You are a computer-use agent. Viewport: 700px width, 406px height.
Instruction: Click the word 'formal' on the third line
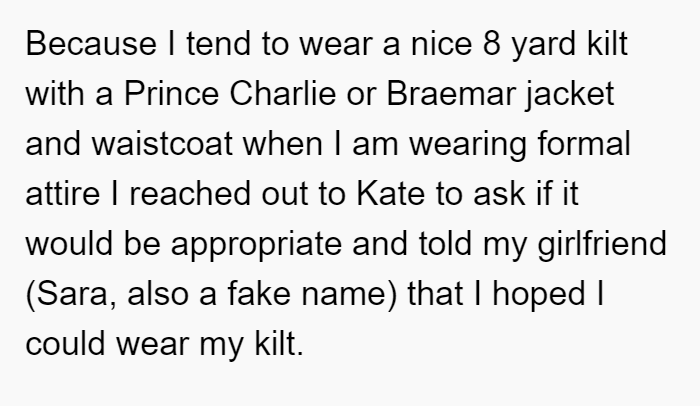point(584,144)
